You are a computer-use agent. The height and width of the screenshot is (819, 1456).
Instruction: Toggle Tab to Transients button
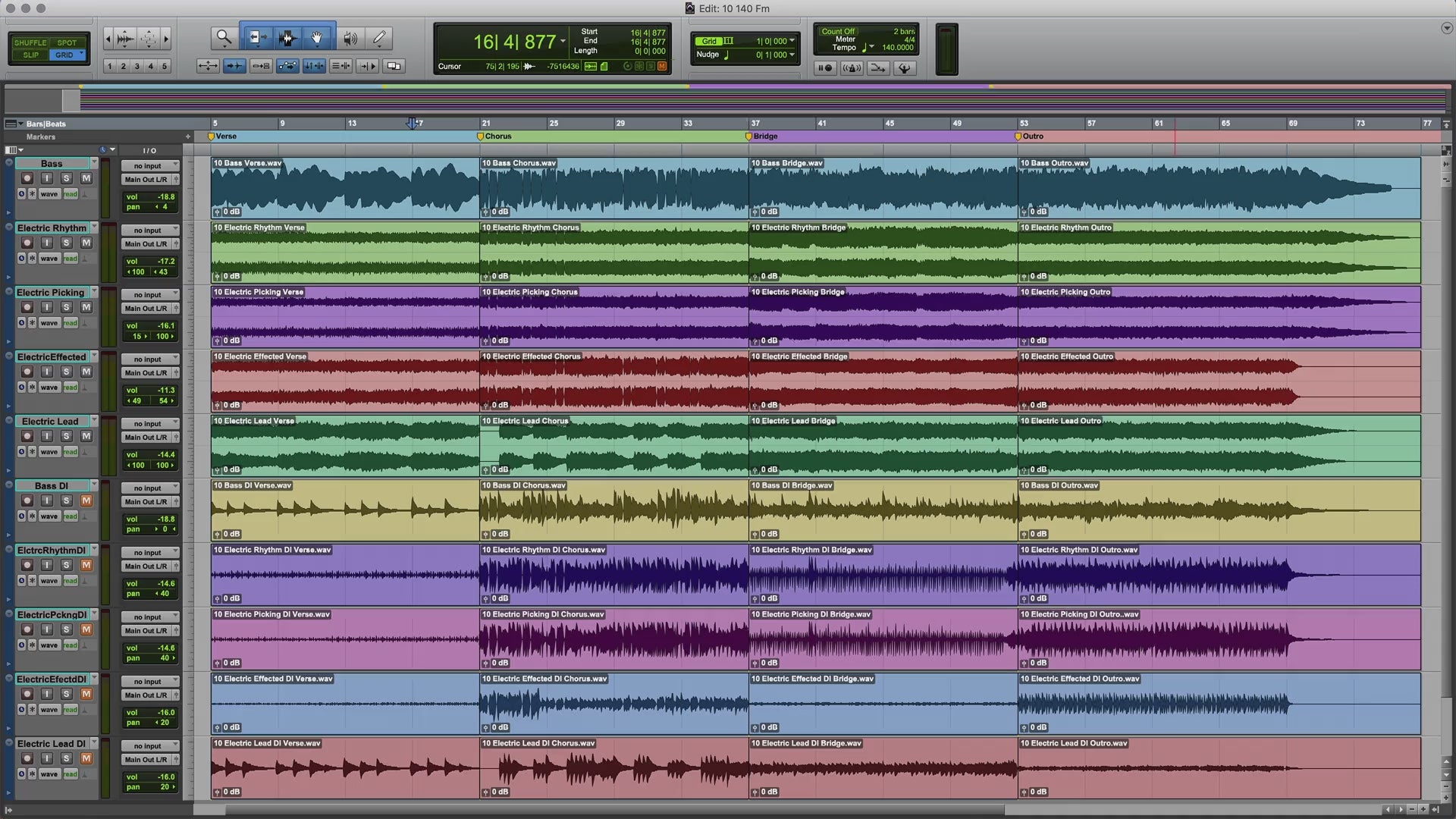(x=234, y=66)
